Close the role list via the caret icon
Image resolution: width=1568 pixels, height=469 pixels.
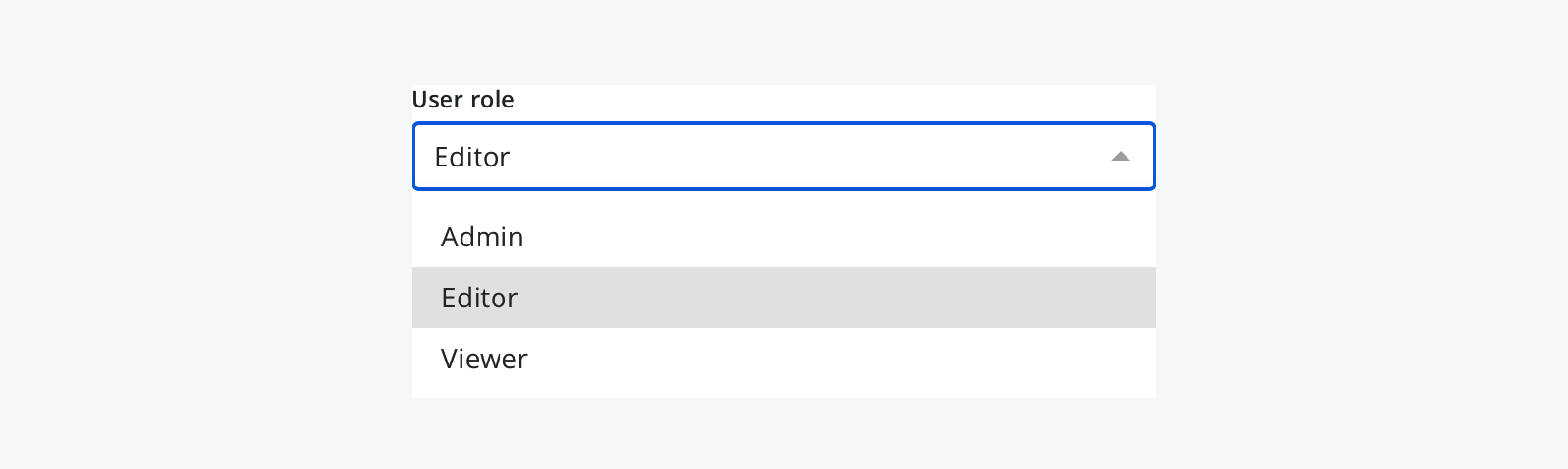(1121, 156)
